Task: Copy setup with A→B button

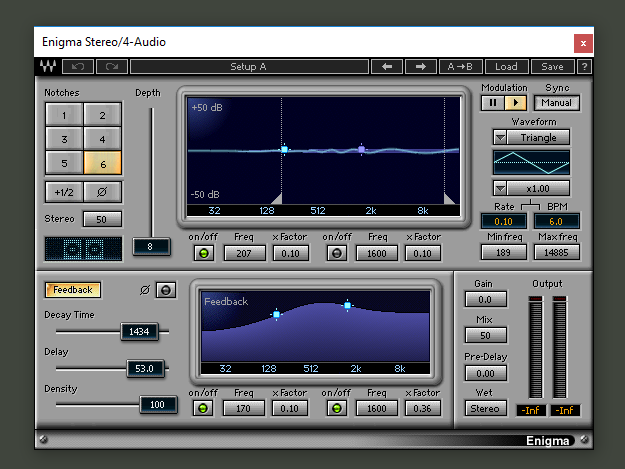Action: tap(460, 67)
